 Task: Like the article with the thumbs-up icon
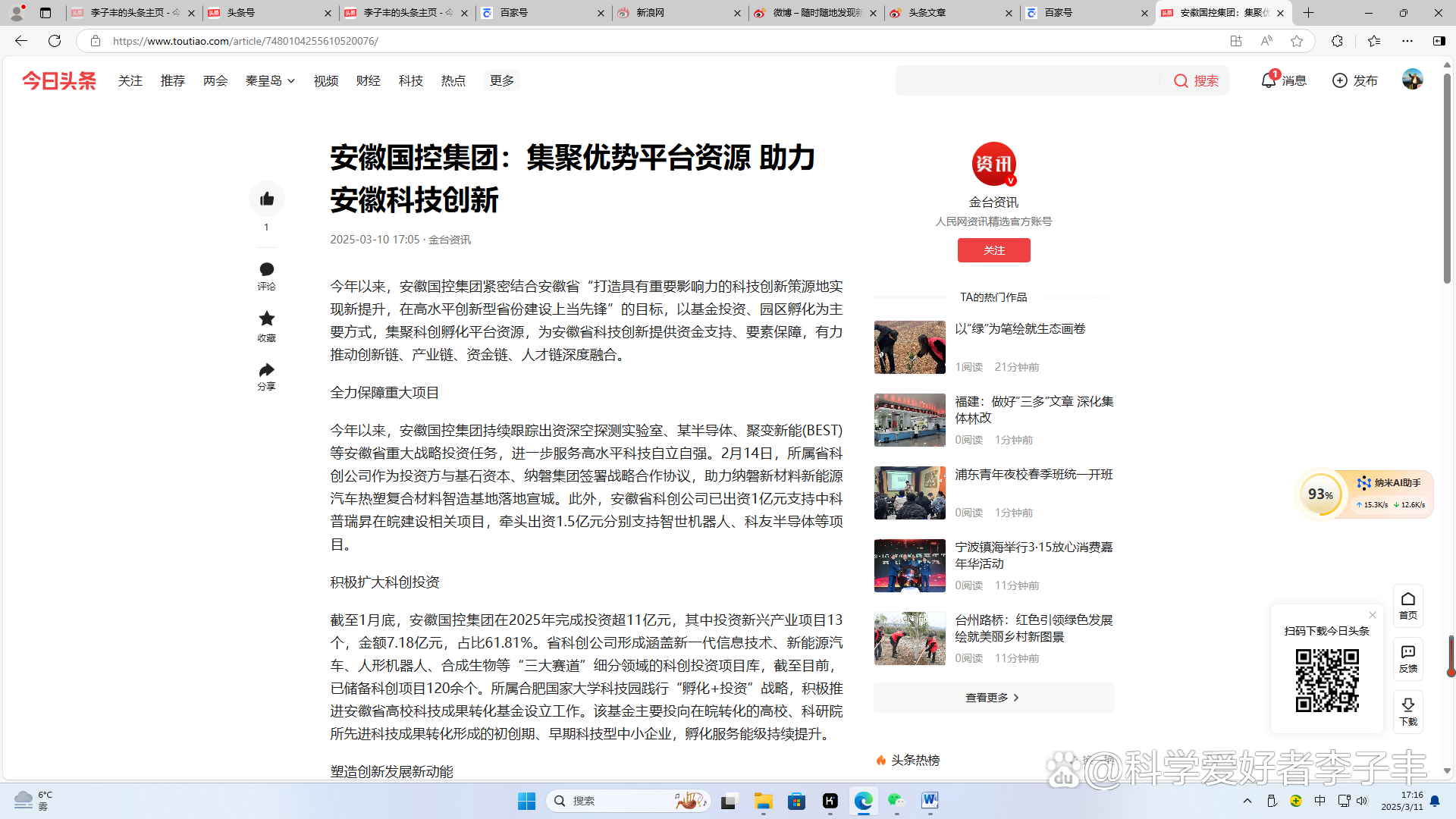click(x=266, y=199)
